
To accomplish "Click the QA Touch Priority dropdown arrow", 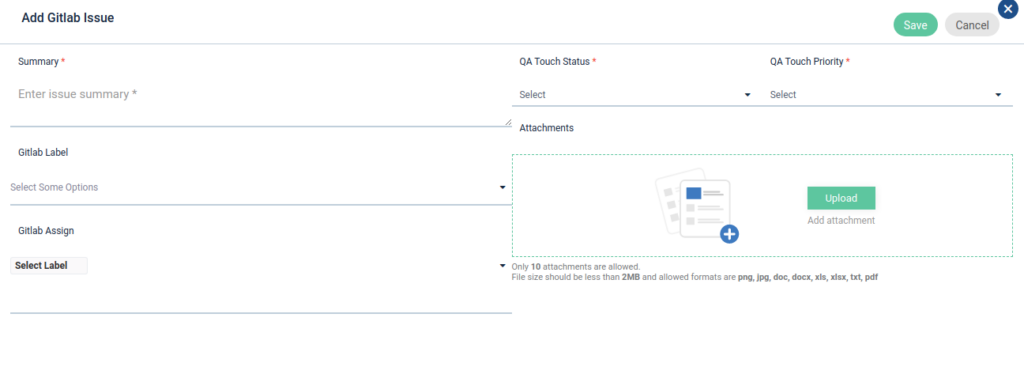I will (x=998, y=95).
